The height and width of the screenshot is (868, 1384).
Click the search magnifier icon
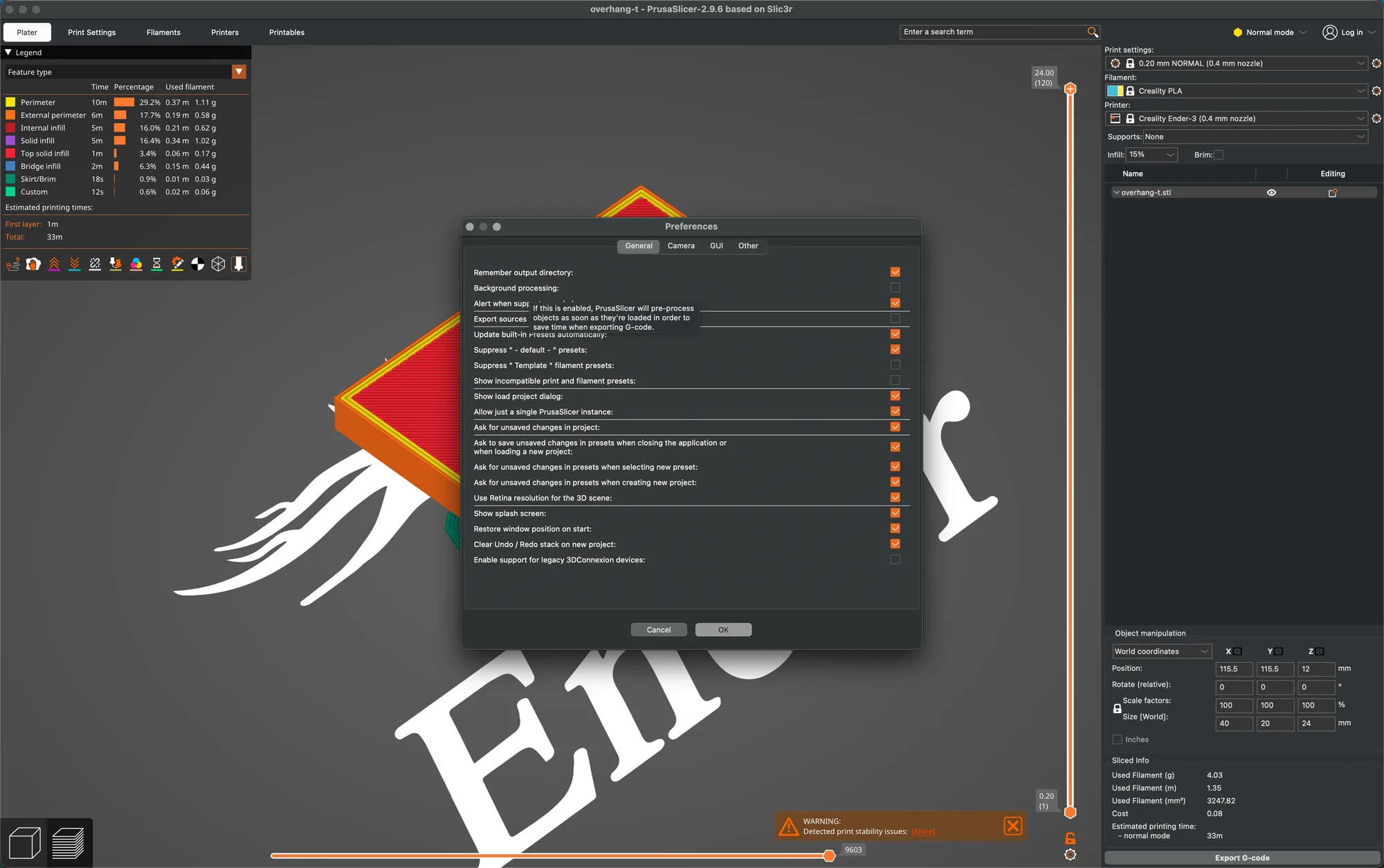1093,32
